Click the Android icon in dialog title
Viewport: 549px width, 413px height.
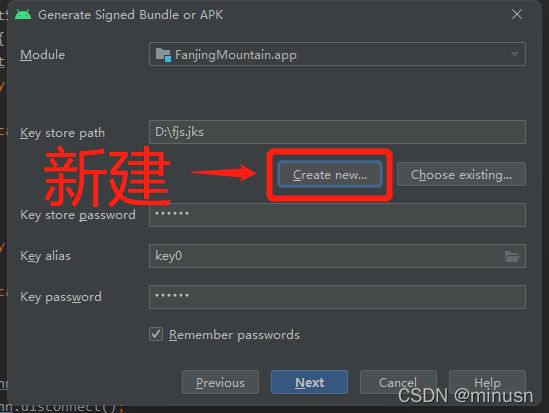[23, 15]
